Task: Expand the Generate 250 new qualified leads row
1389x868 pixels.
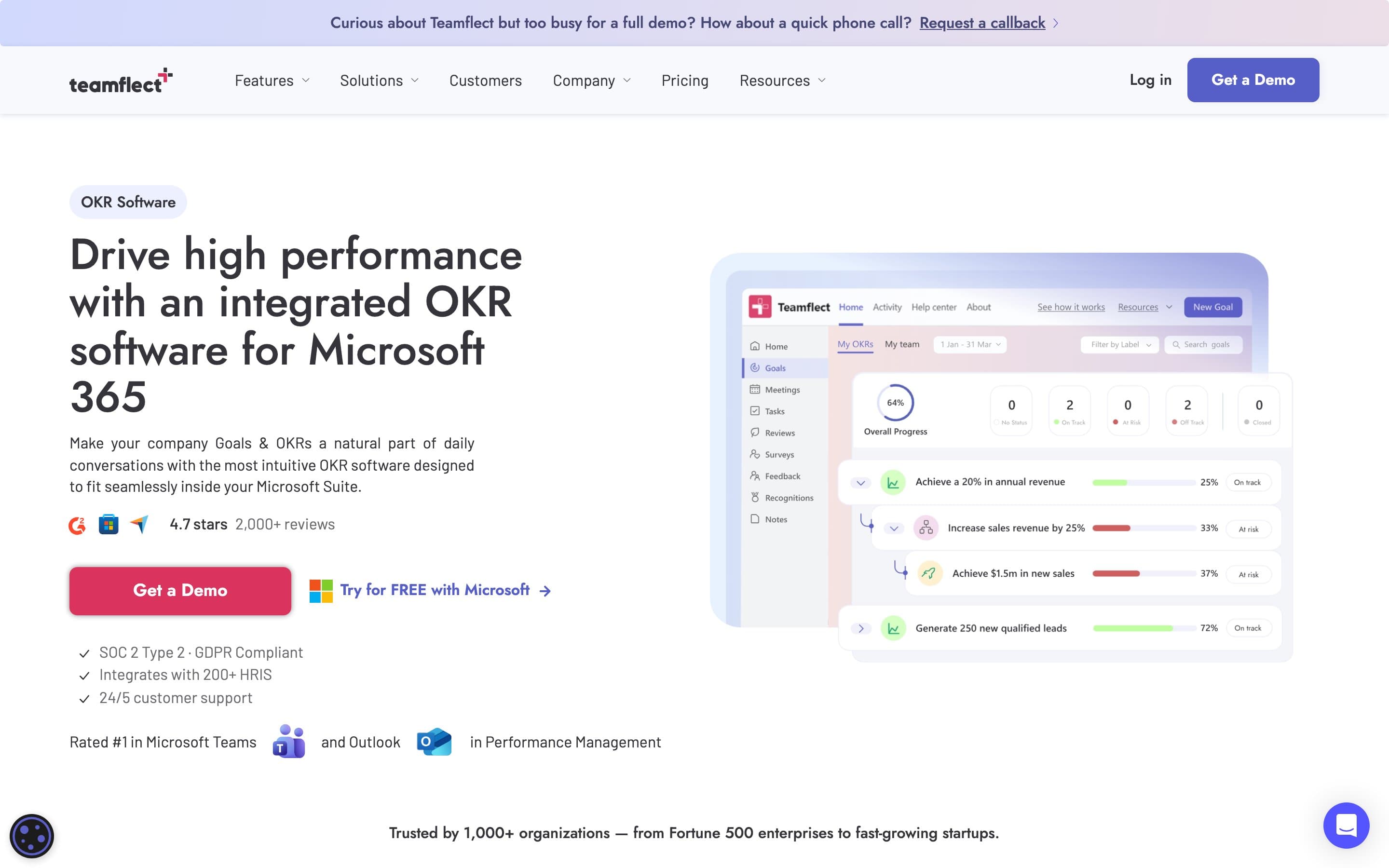Action: click(x=860, y=628)
